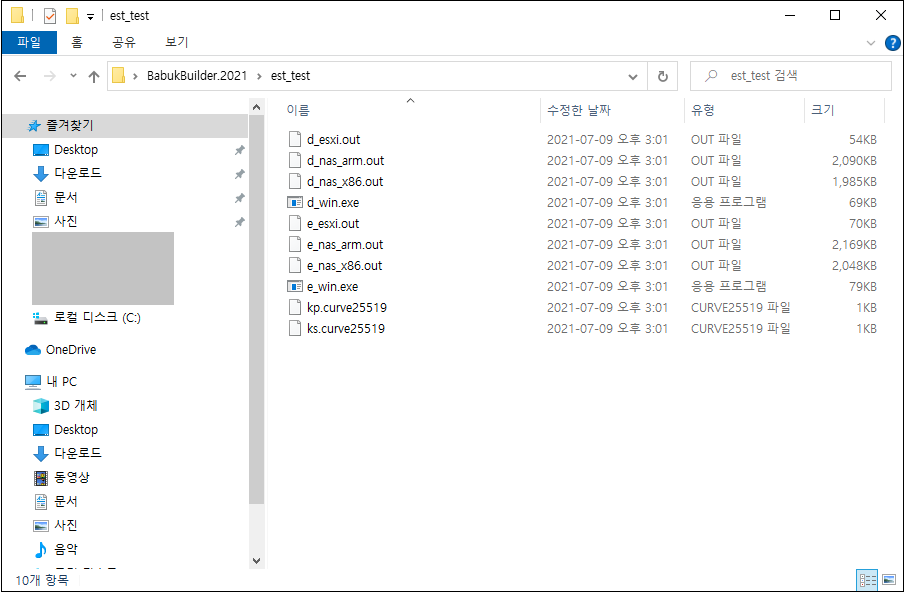
Task: Expand the address bar root chevron before BabukBuilder.2021
Action: tap(135, 76)
